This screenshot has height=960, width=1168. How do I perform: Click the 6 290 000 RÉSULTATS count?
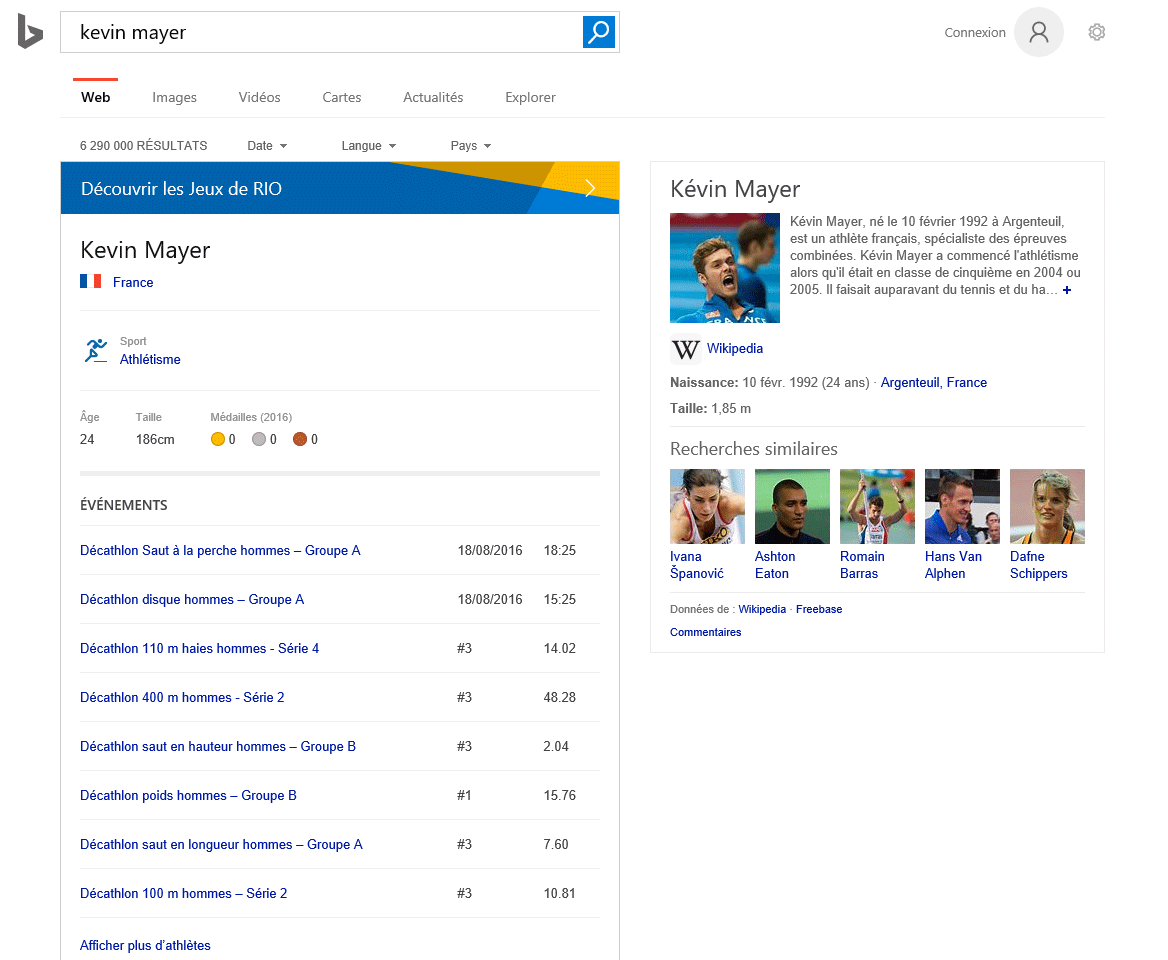click(x=144, y=145)
